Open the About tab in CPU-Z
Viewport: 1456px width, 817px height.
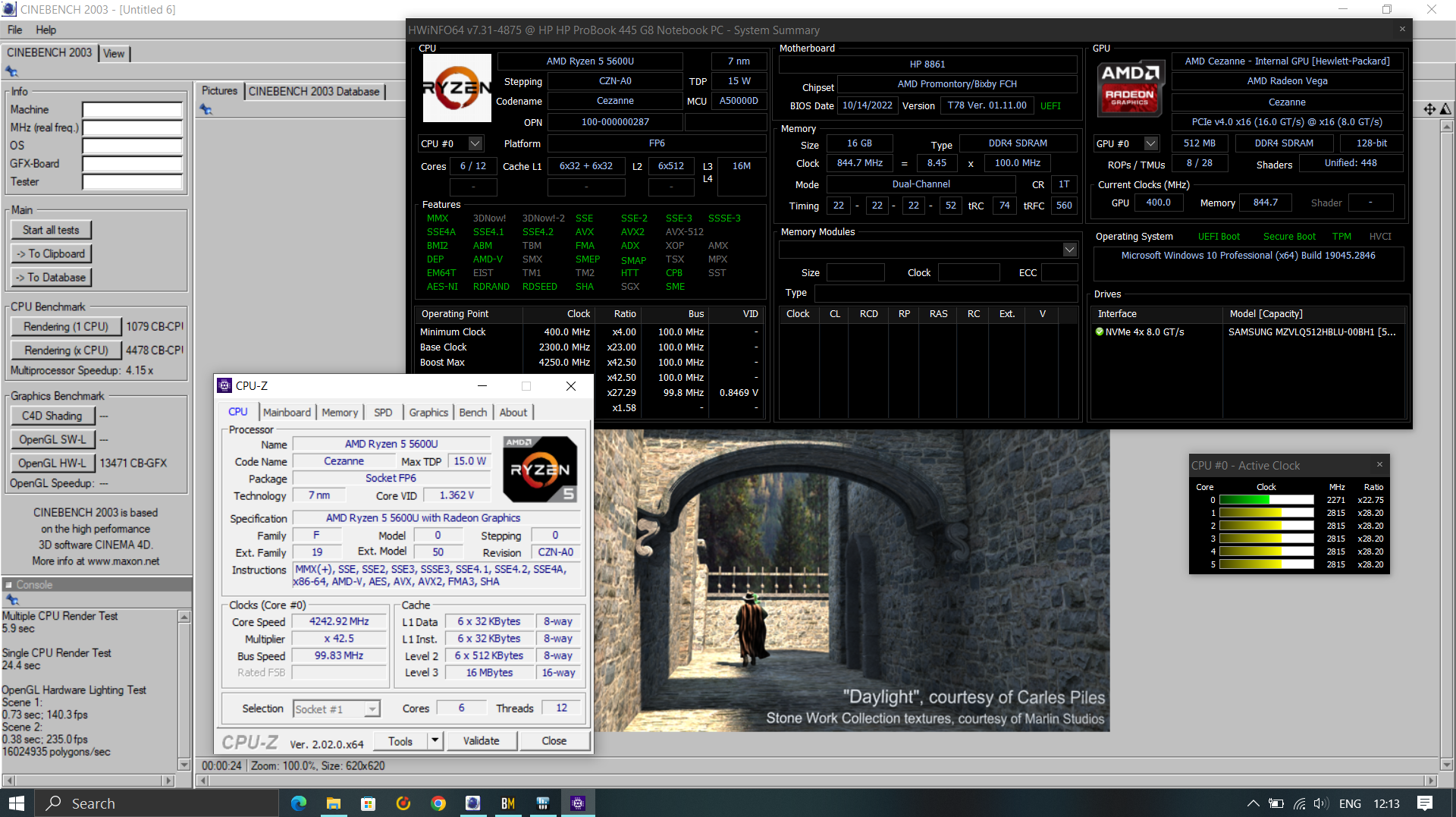tap(513, 412)
